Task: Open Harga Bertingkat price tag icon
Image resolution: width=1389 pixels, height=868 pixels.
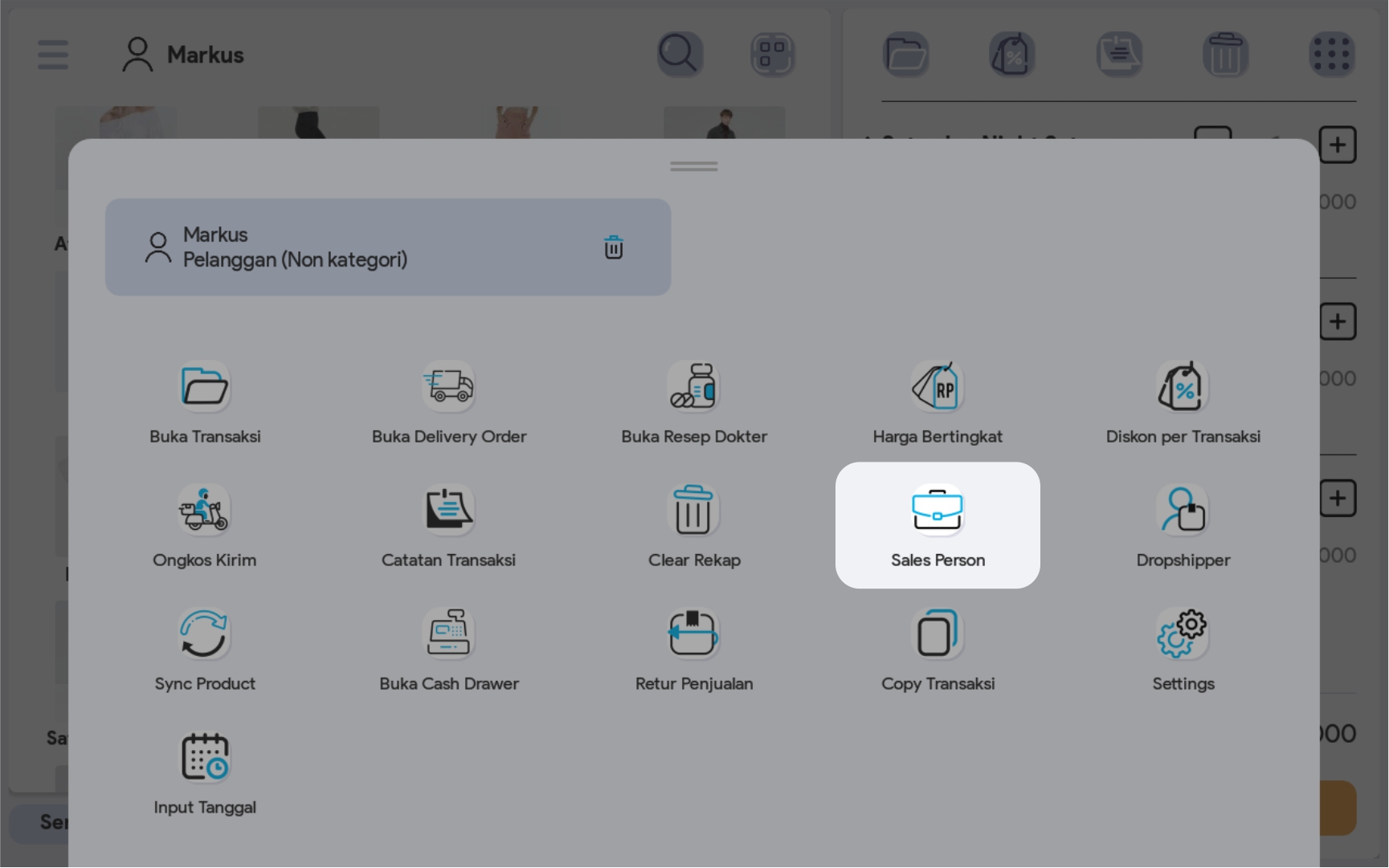Action: [x=938, y=387]
